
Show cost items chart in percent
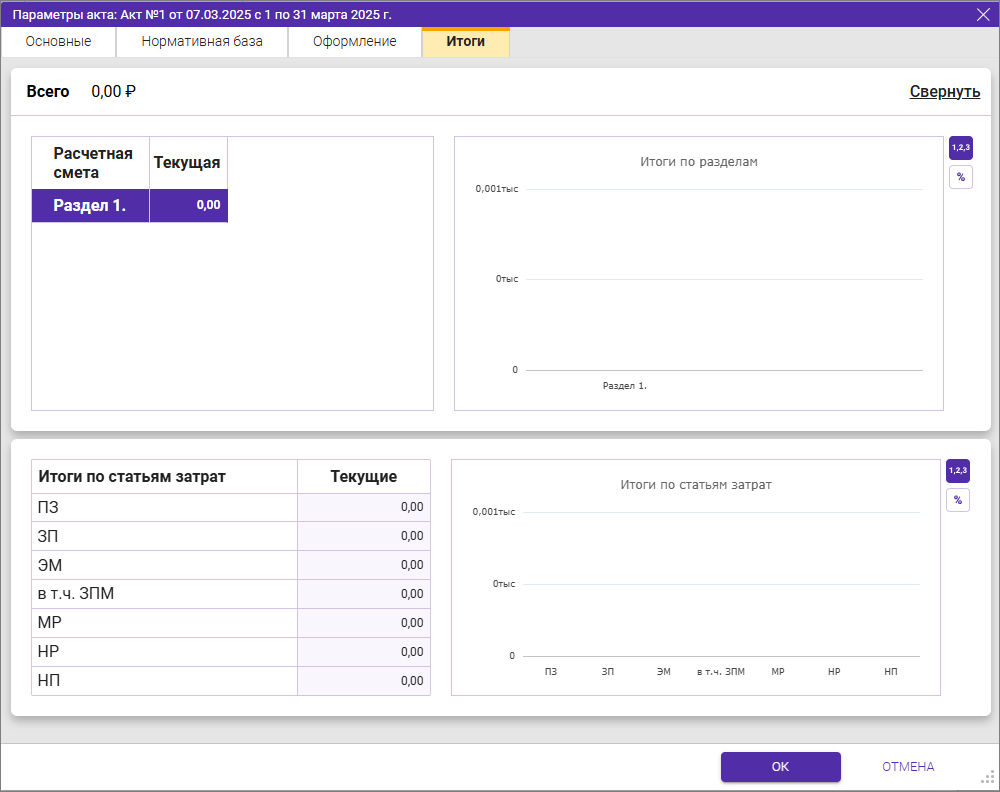click(957, 500)
